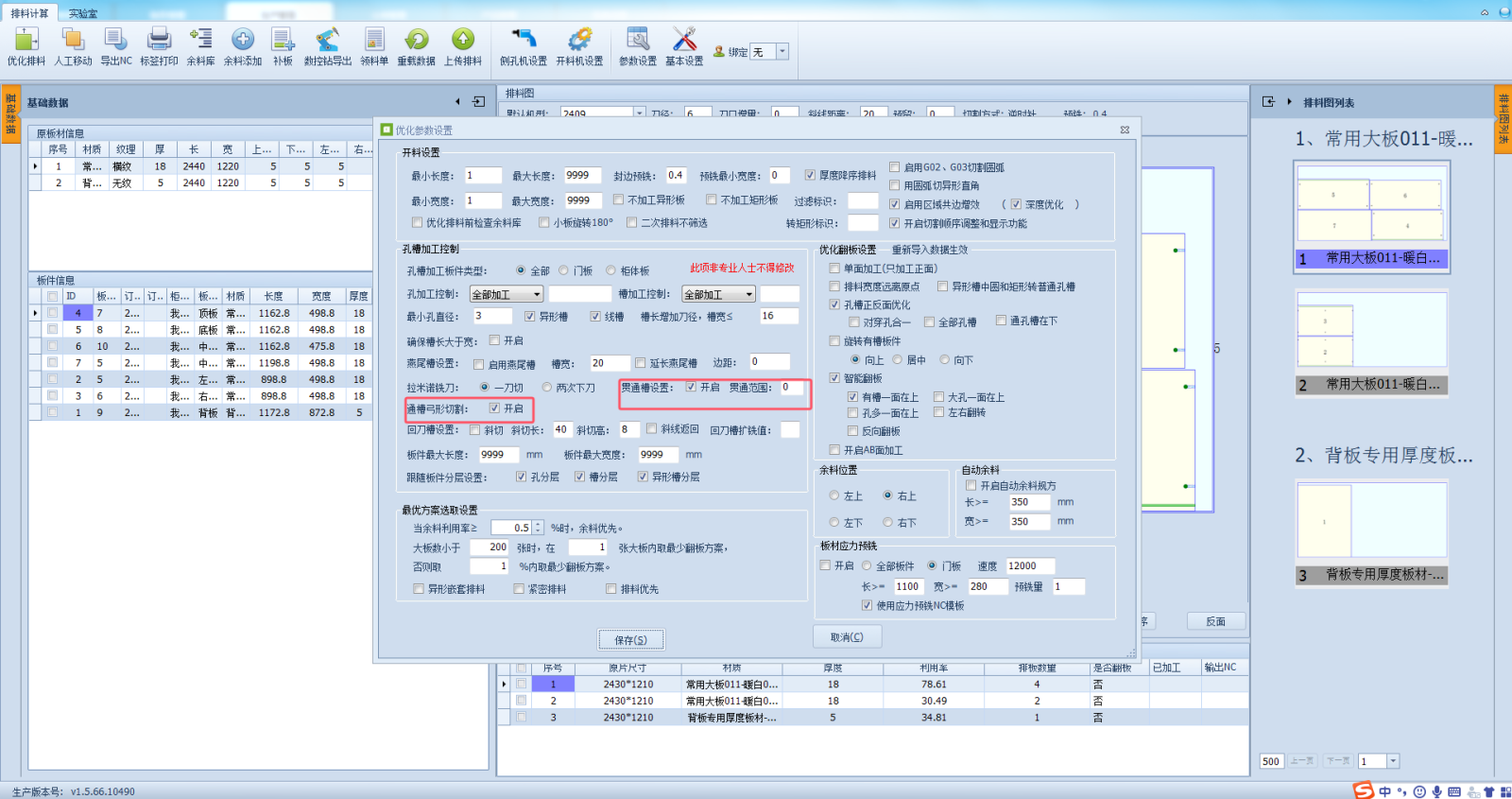The height and width of the screenshot is (799, 1512).
Task: Enable 启用G02、G03切割圆弧 checkbox
Action: [894, 166]
